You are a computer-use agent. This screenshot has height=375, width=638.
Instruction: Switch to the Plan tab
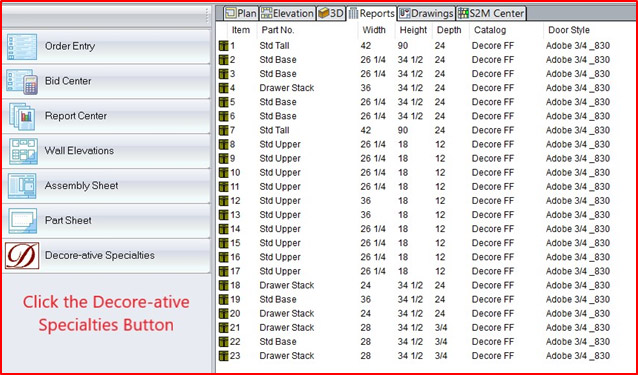(x=241, y=13)
